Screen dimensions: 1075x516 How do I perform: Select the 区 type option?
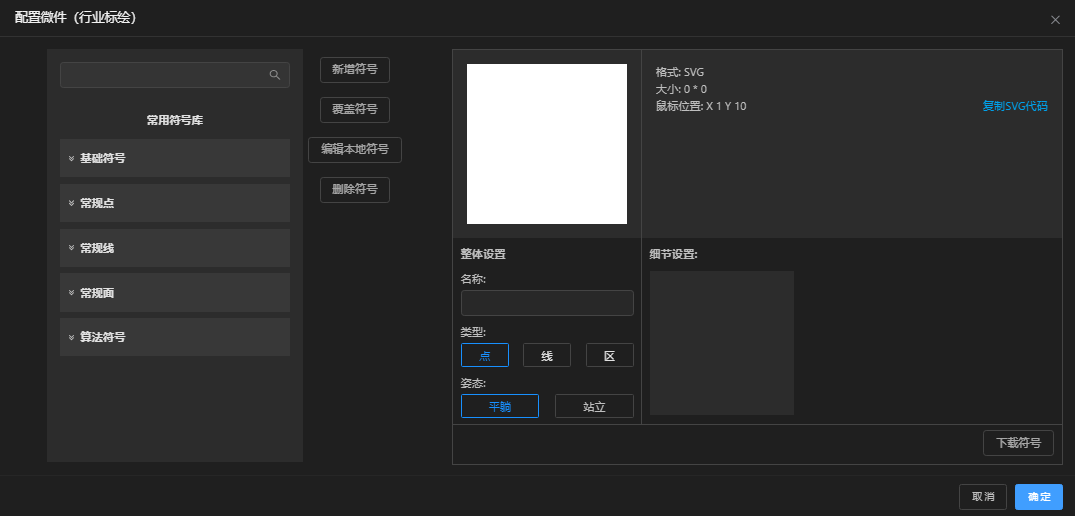[x=609, y=355]
